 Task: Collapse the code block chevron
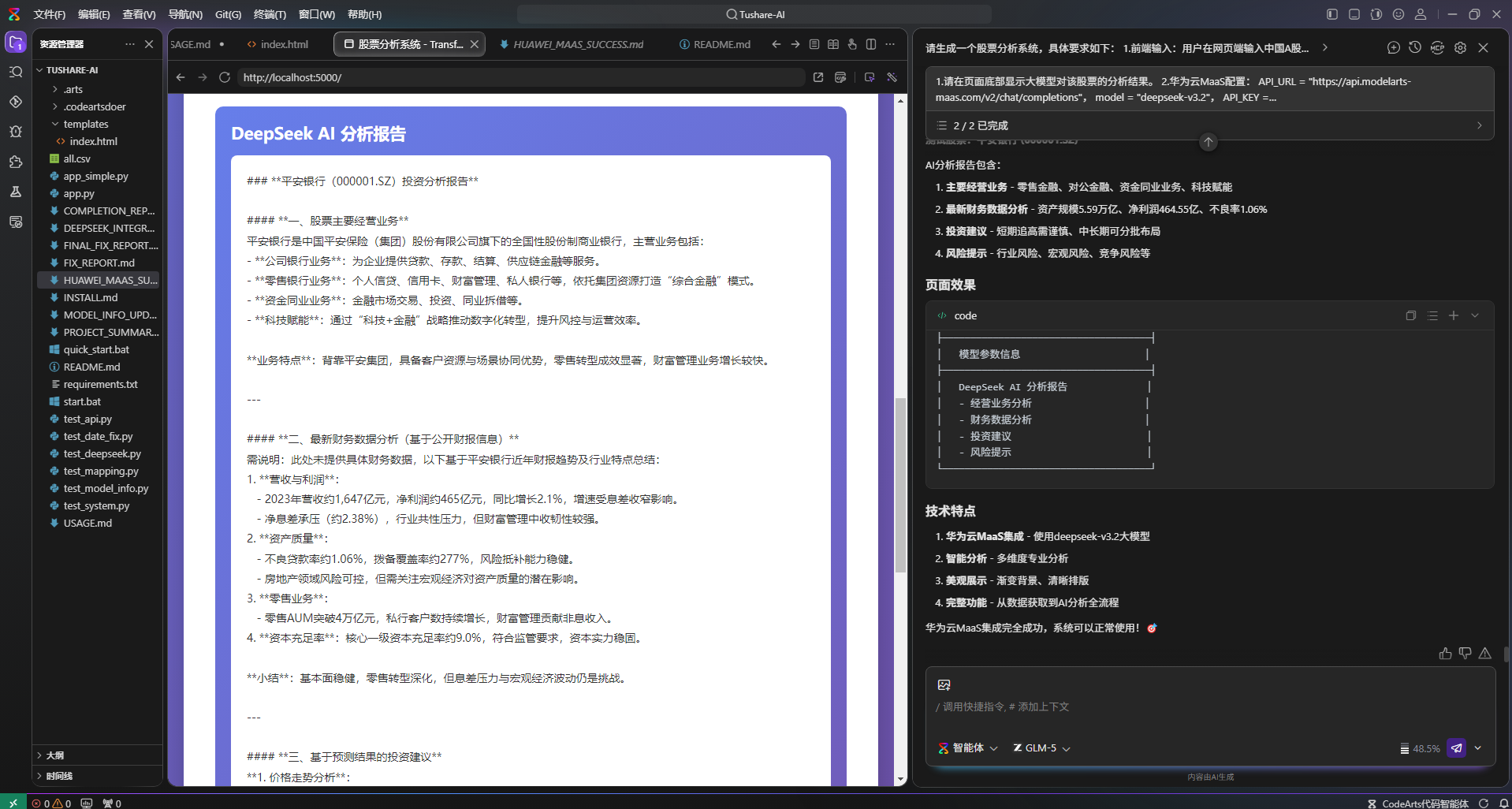[x=1475, y=315]
